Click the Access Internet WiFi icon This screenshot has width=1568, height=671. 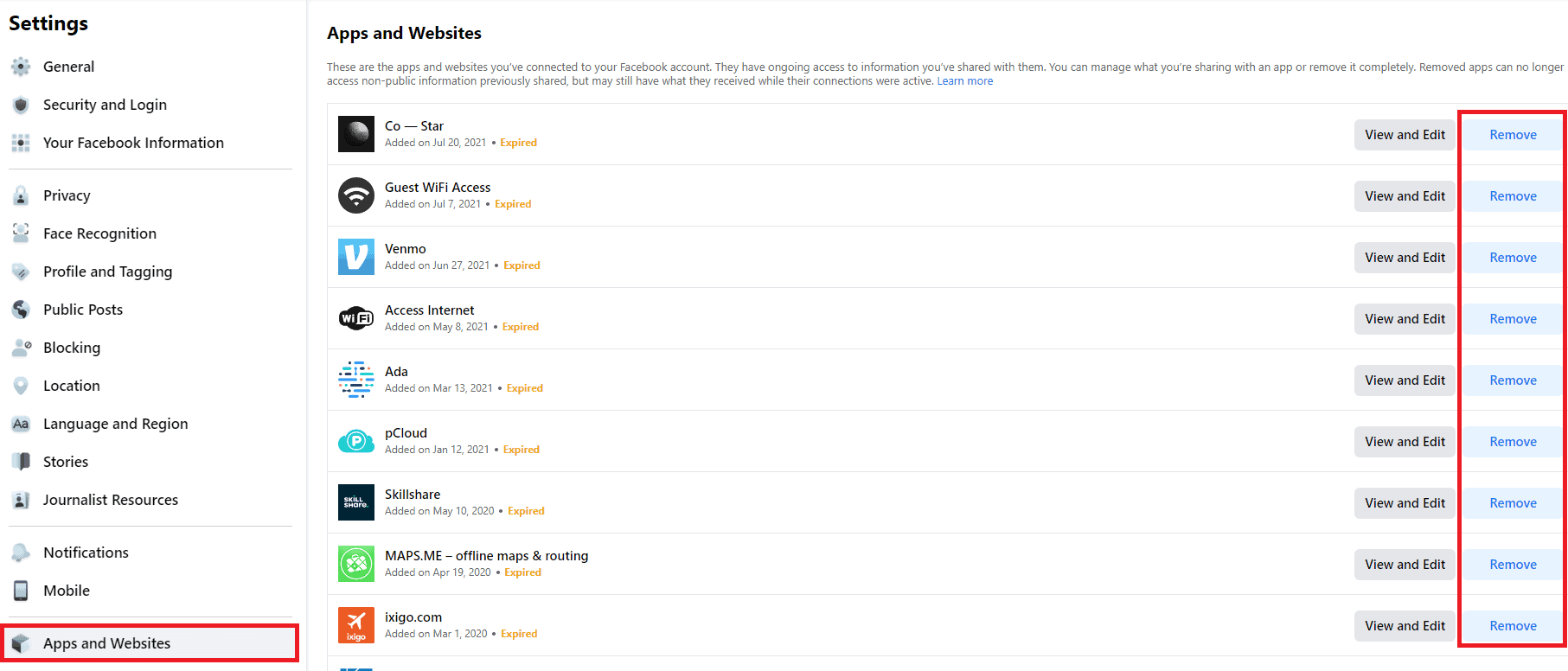point(356,318)
